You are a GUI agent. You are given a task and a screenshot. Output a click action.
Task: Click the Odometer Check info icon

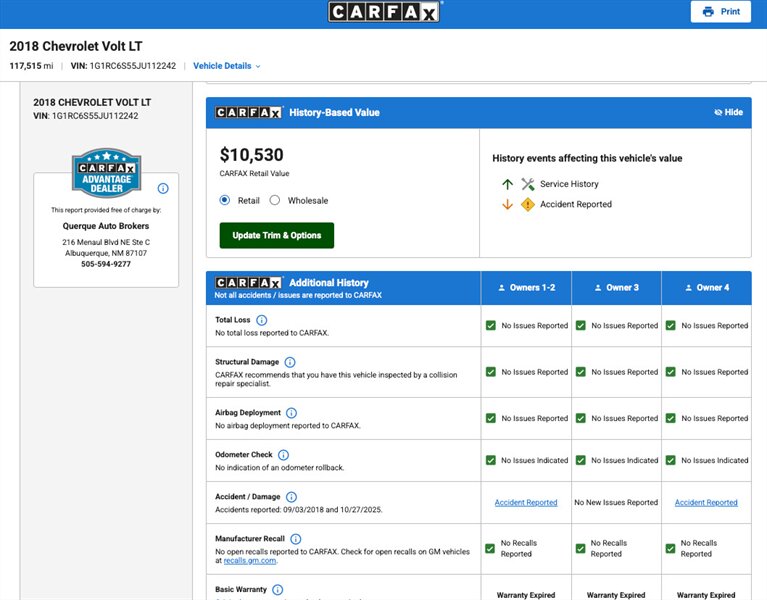tap(283, 455)
